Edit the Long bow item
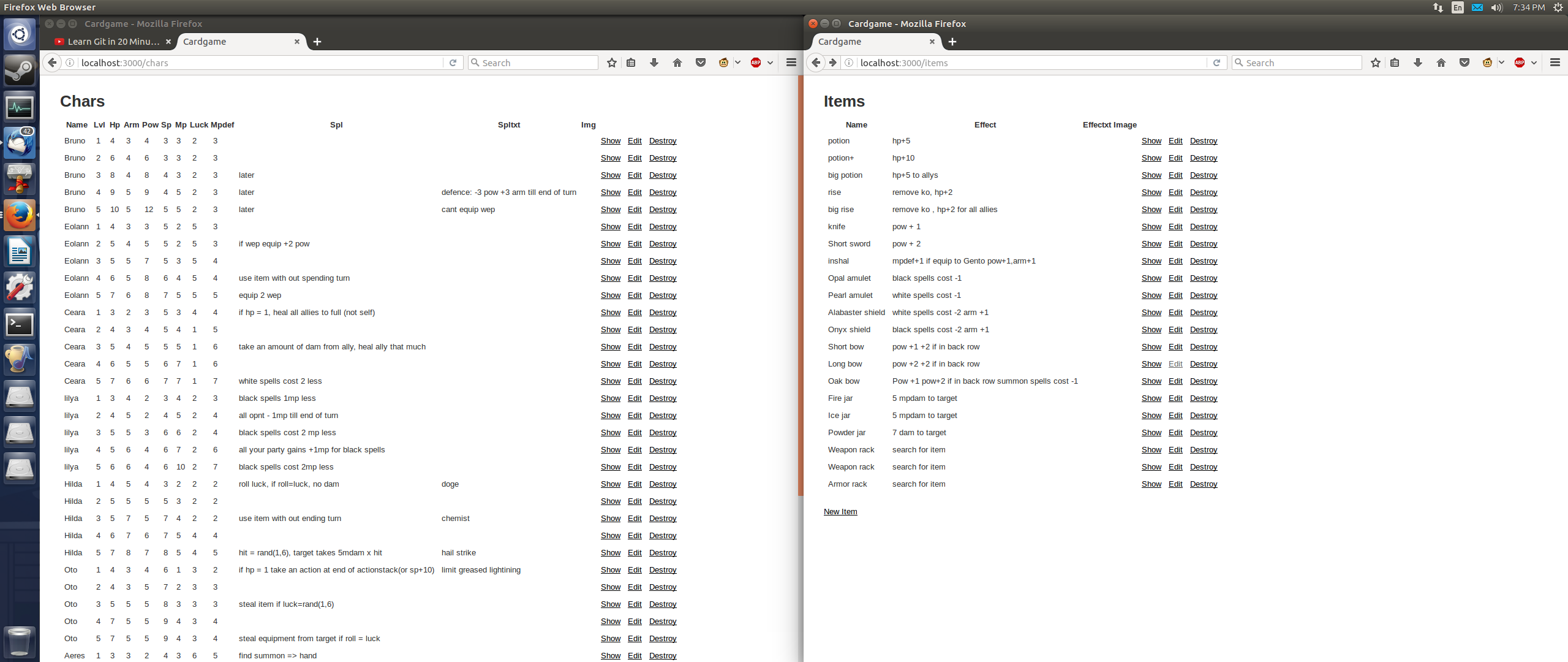The width and height of the screenshot is (1568, 662). click(x=1175, y=364)
